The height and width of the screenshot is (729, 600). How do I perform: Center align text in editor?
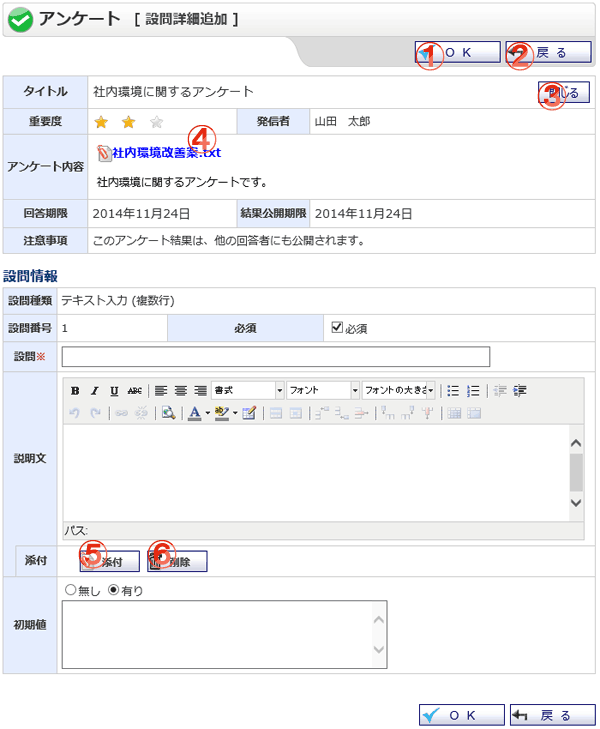pyautogui.click(x=181, y=391)
